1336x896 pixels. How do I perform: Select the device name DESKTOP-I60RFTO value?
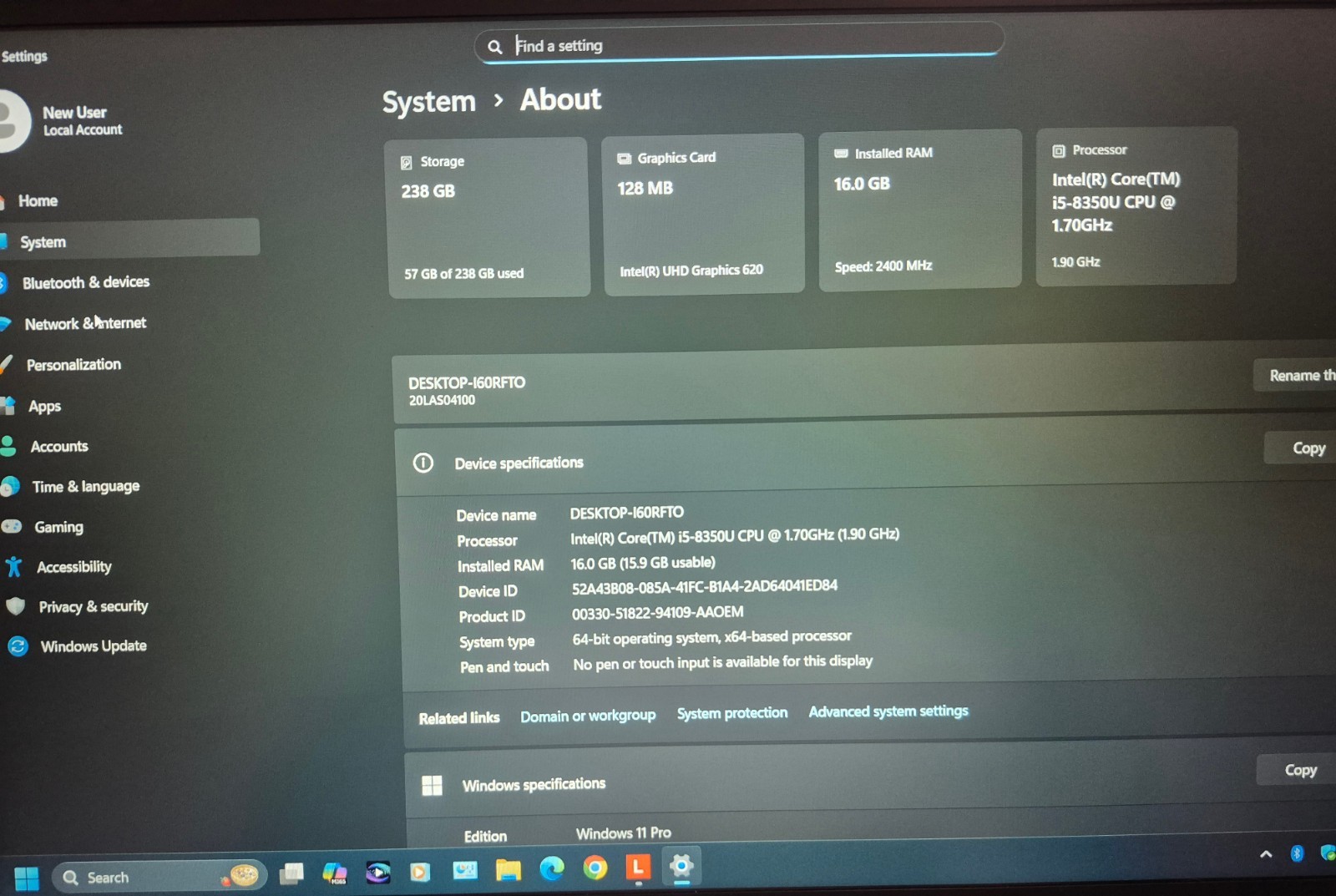coord(626,513)
